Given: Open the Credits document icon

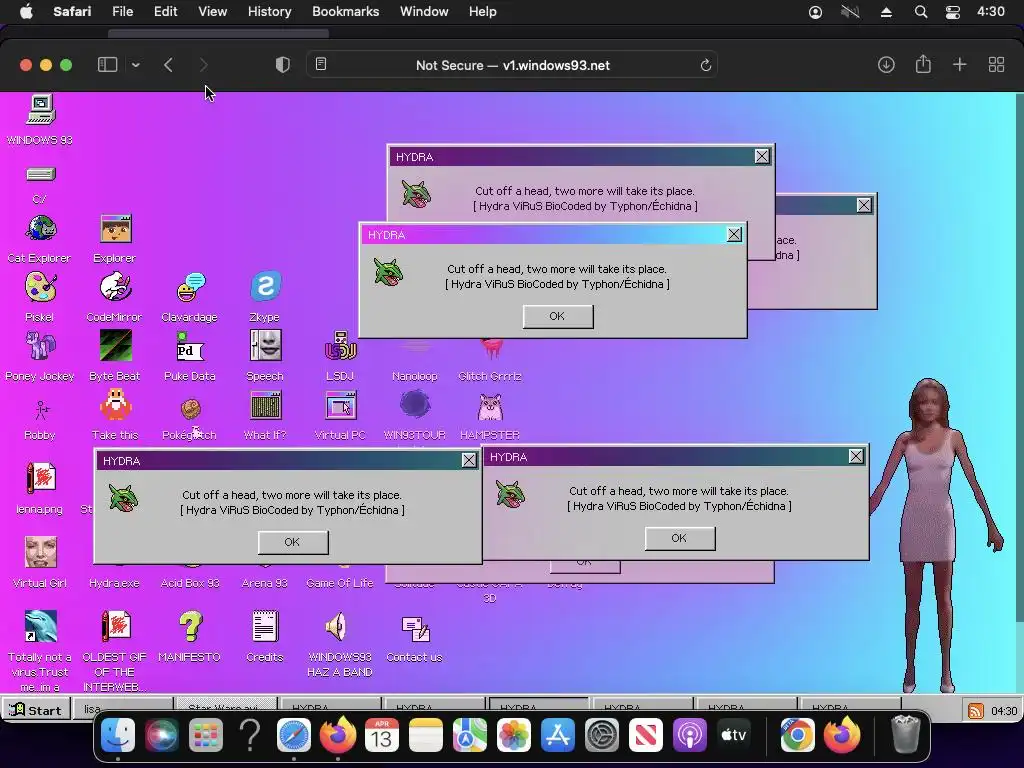Looking at the screenshot, I should (265, 627).
